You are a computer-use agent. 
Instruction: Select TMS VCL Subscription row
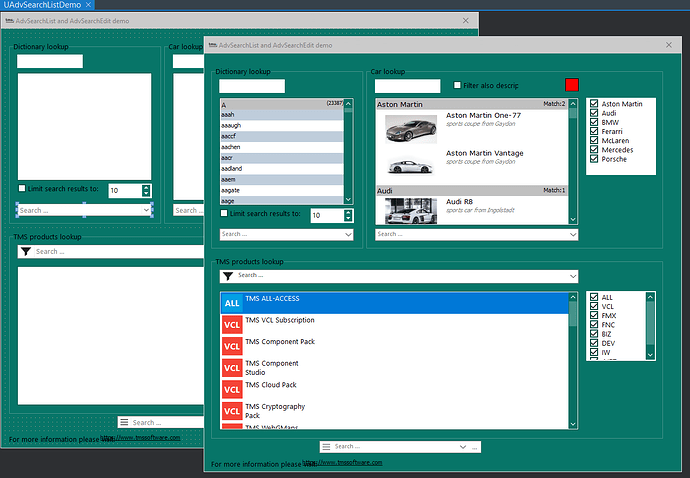[395, 325]
